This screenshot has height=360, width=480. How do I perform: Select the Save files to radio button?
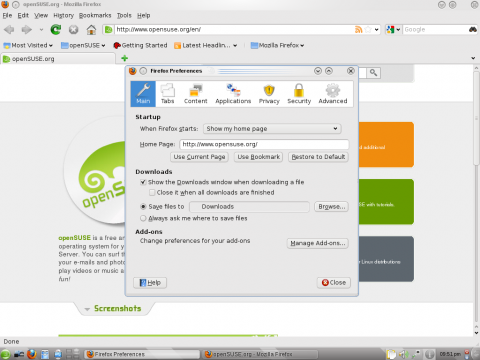(x=143, y=207)
